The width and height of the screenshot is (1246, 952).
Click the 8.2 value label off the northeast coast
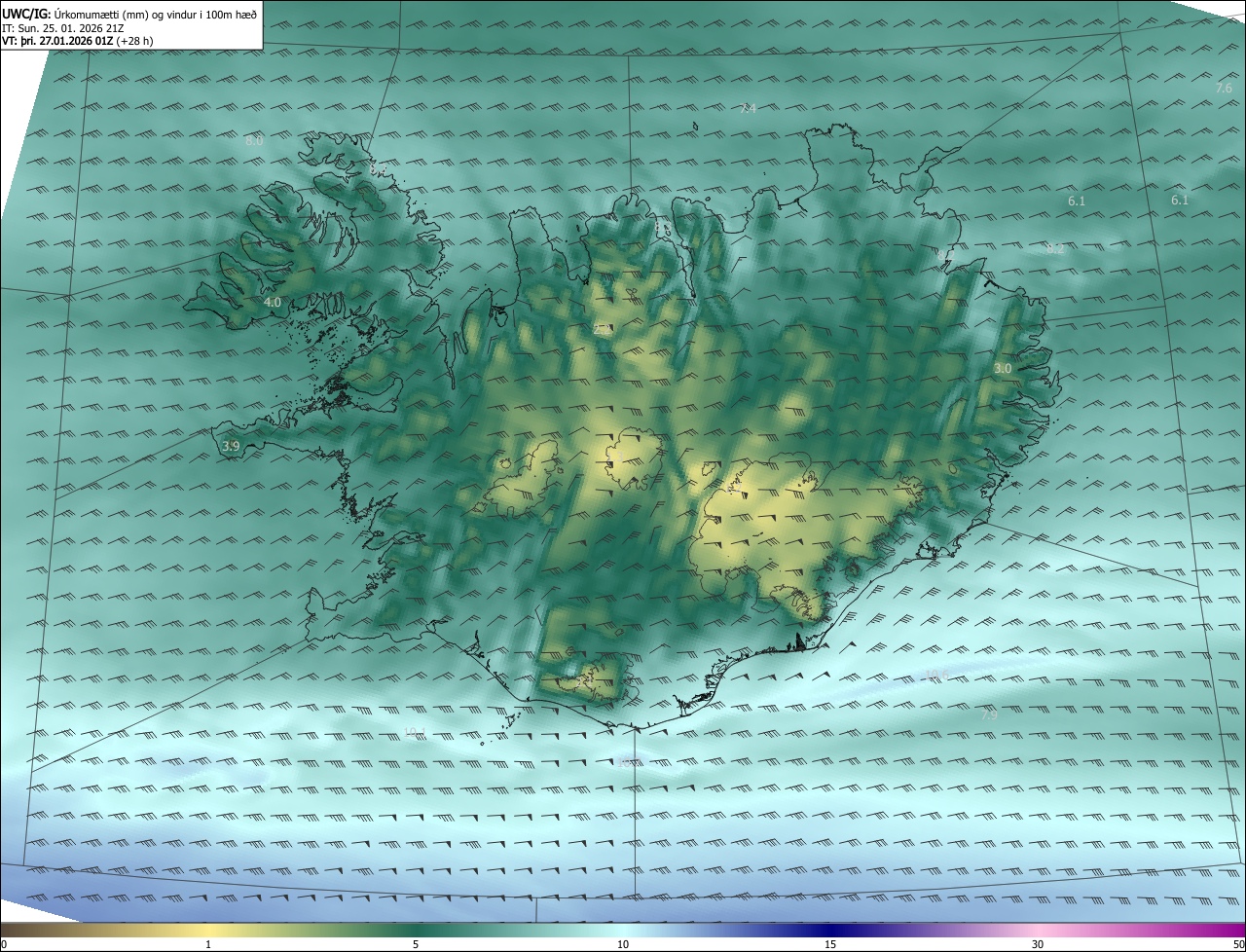coord(1055,249)
